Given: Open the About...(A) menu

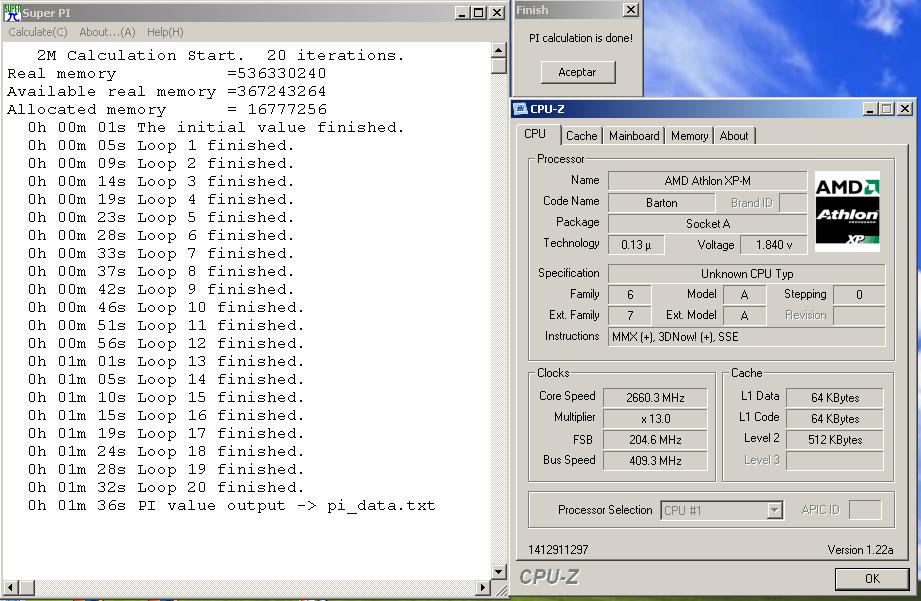Looking at the screenshot, I should tap(107, 32).
